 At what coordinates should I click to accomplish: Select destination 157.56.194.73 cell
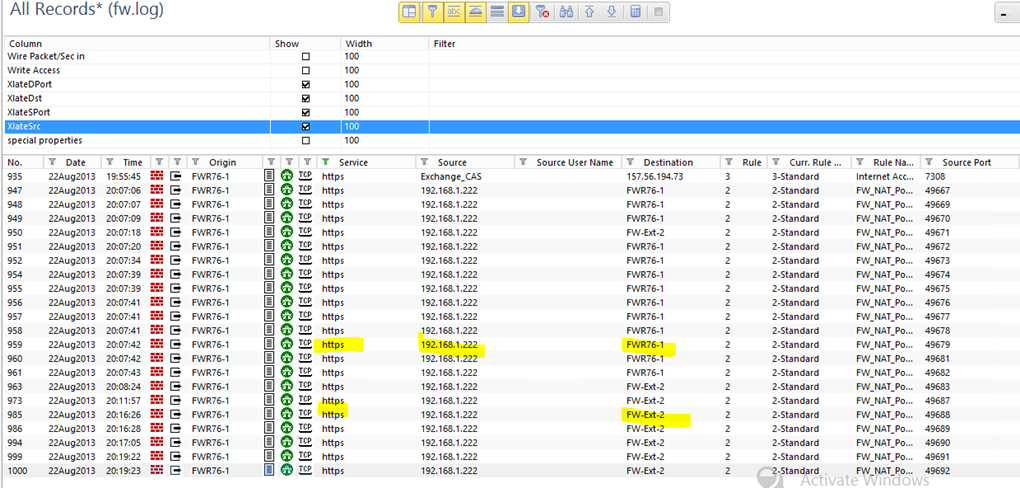[653, 176]
